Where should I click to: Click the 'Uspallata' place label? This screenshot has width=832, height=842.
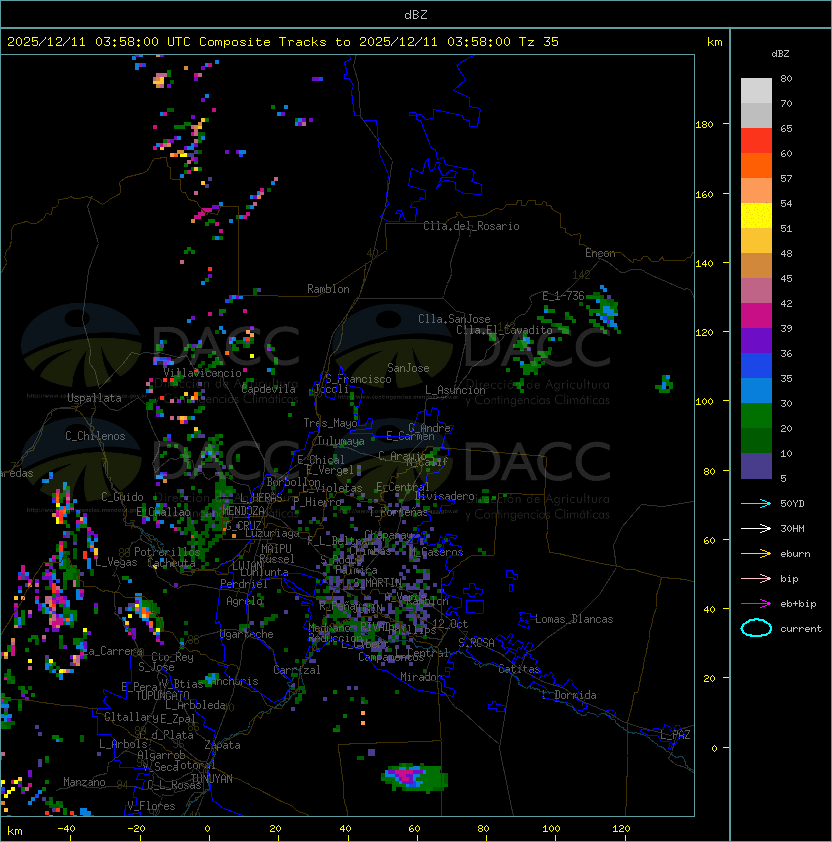94,398
